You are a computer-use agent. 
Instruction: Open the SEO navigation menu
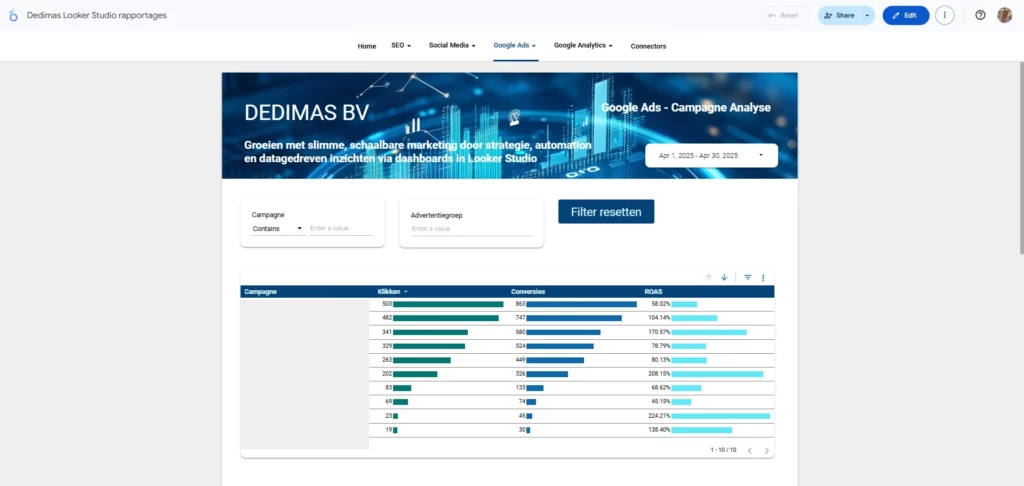(401, 46)
